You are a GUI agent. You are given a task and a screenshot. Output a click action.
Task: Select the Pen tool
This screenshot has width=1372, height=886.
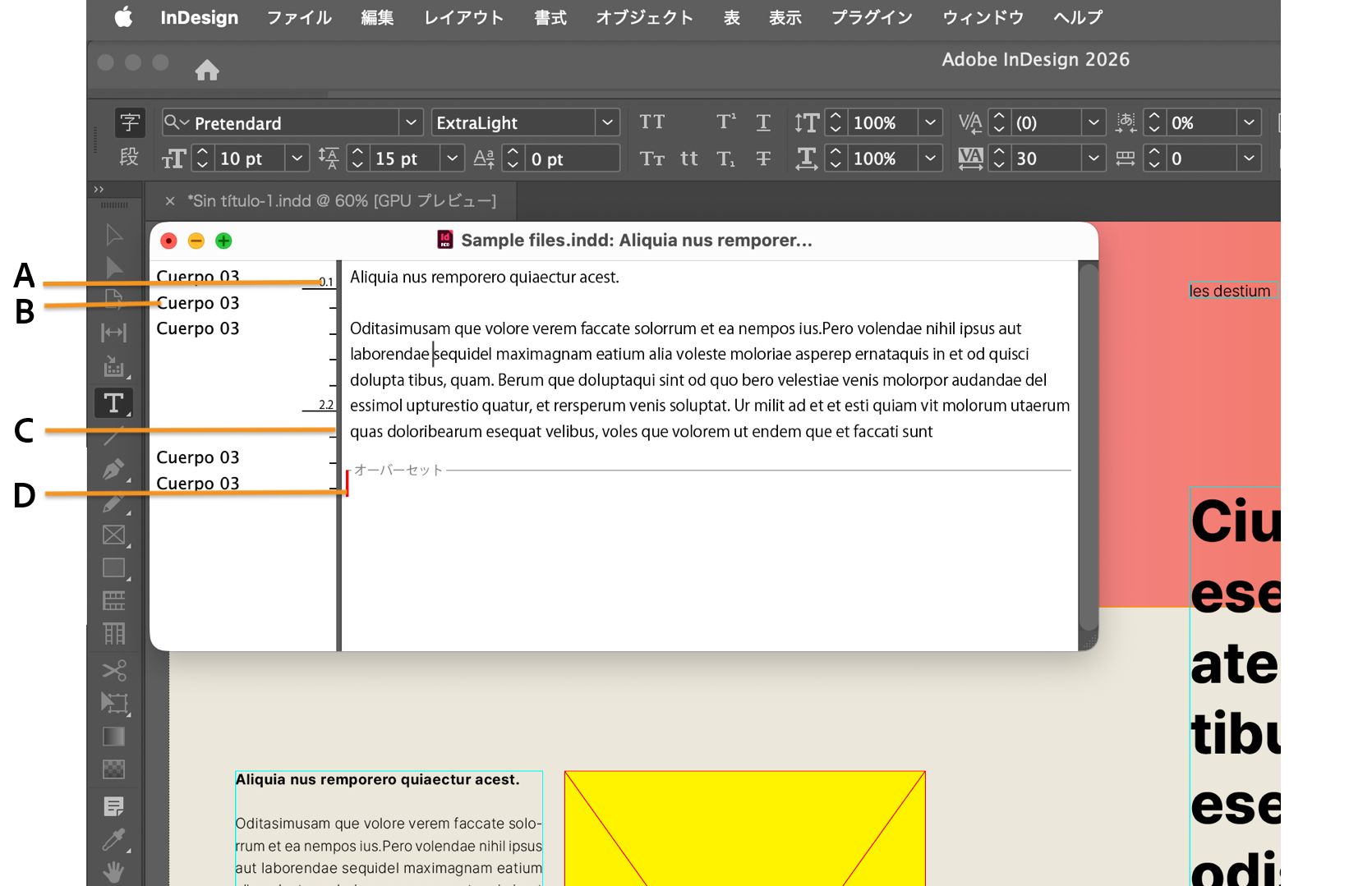(113, 469)
